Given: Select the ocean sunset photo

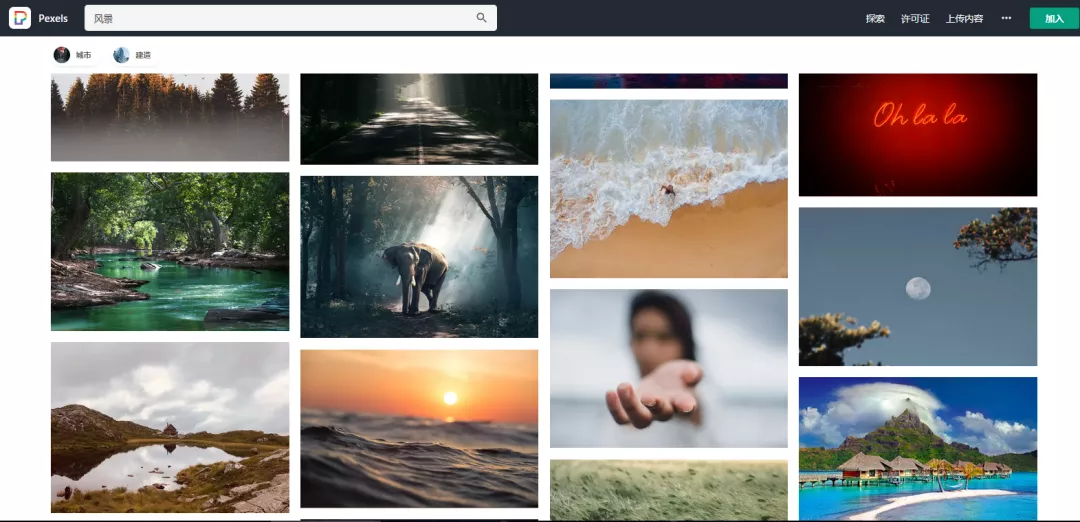Looking at the screenshot, I should tap(419, 428).
